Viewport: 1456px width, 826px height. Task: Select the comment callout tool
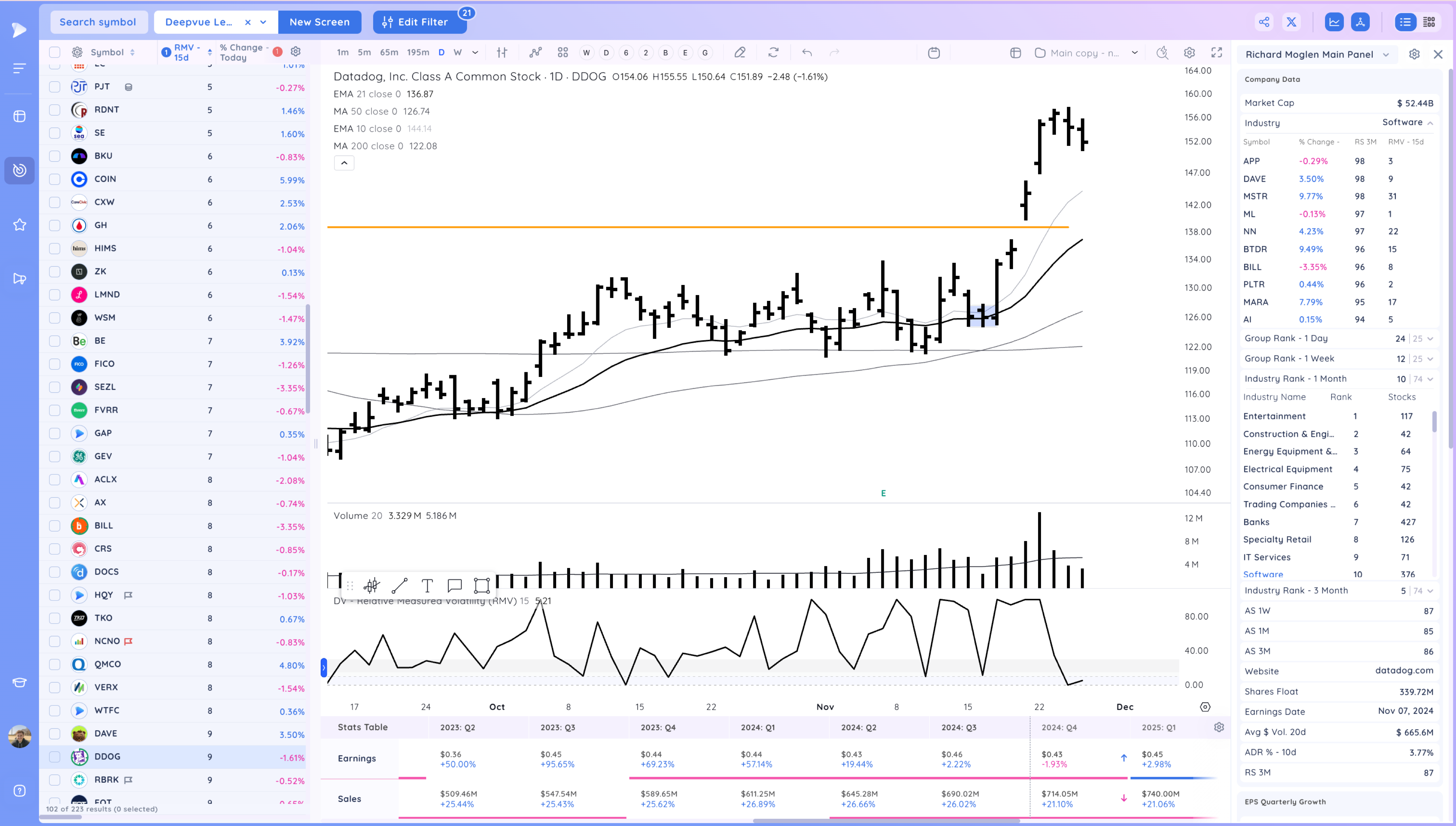coord(455,585)
